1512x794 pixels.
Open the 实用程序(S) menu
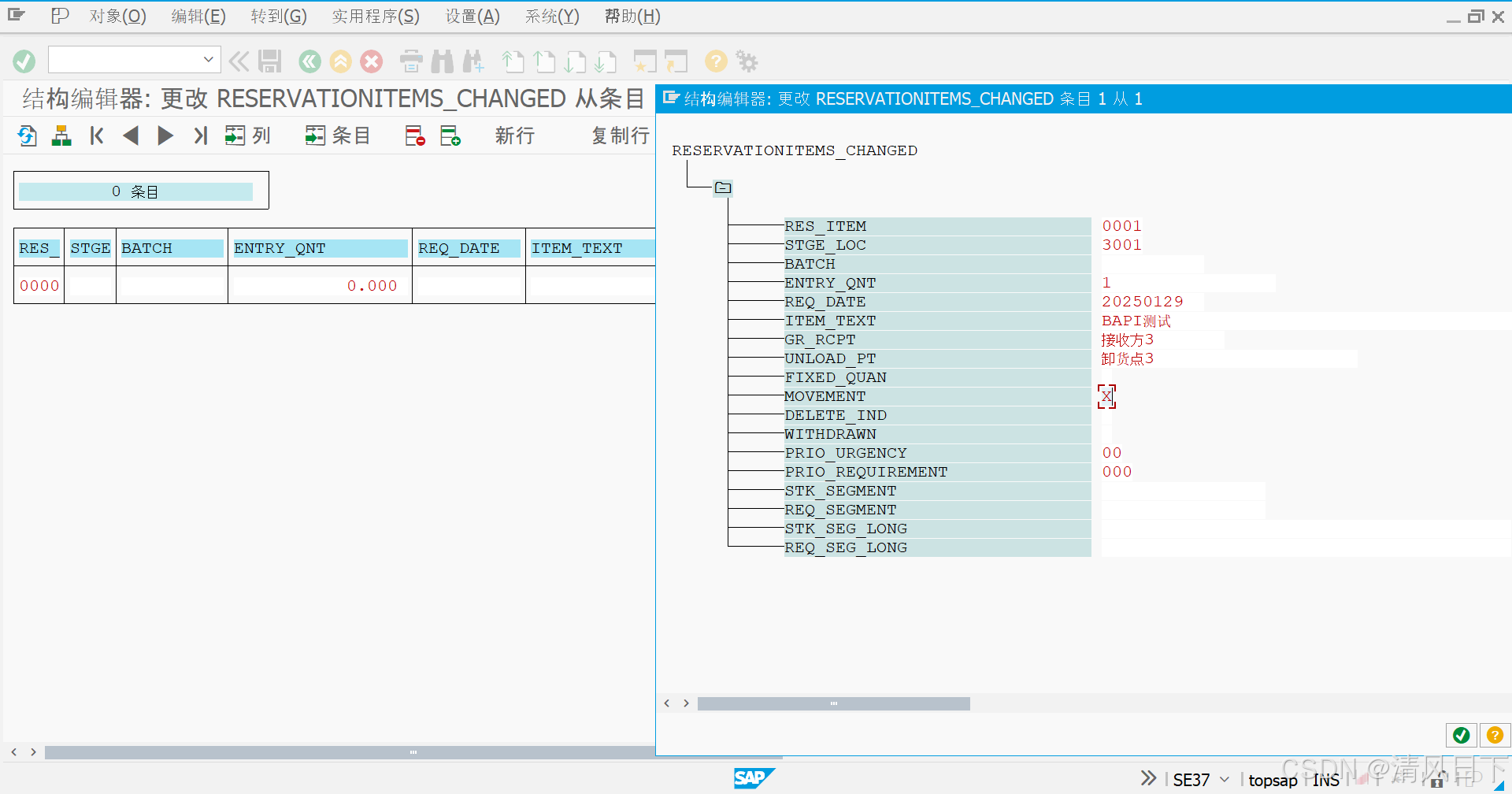(x=376, y=16)
